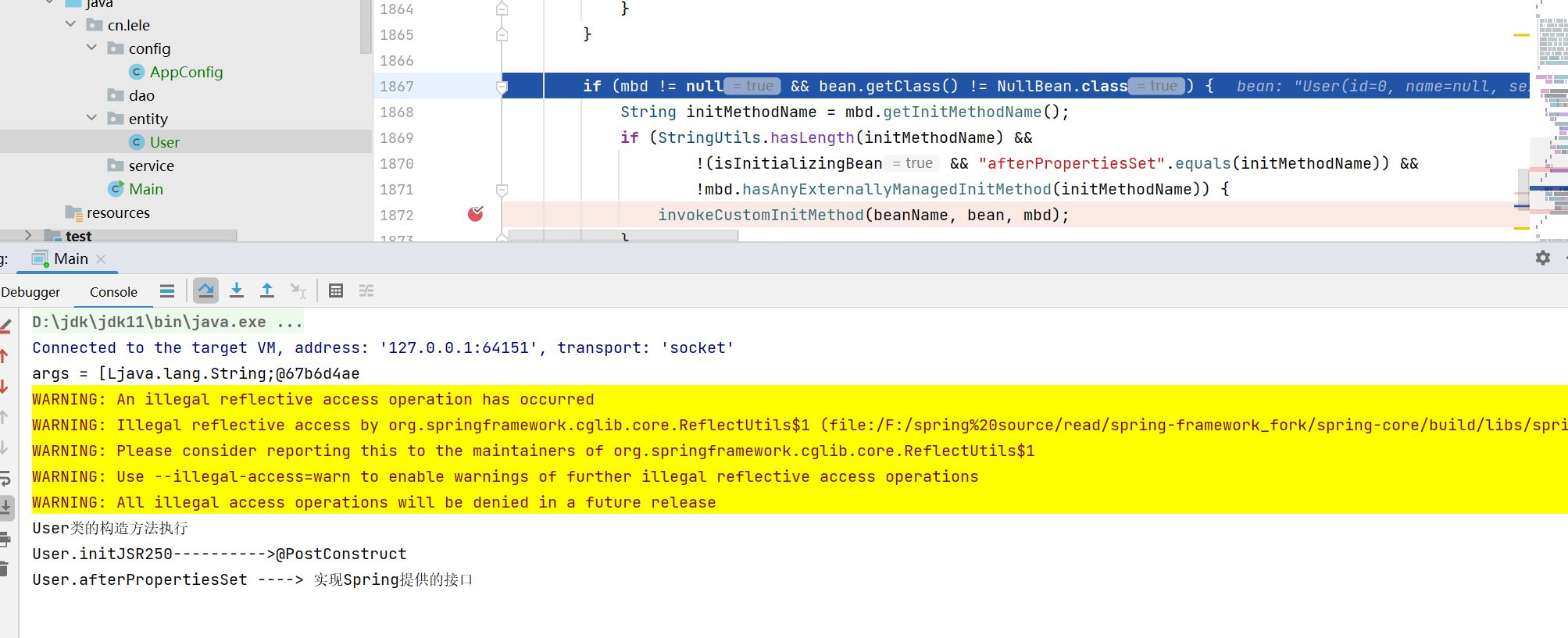Click the print console output icon

pos(5,539)
